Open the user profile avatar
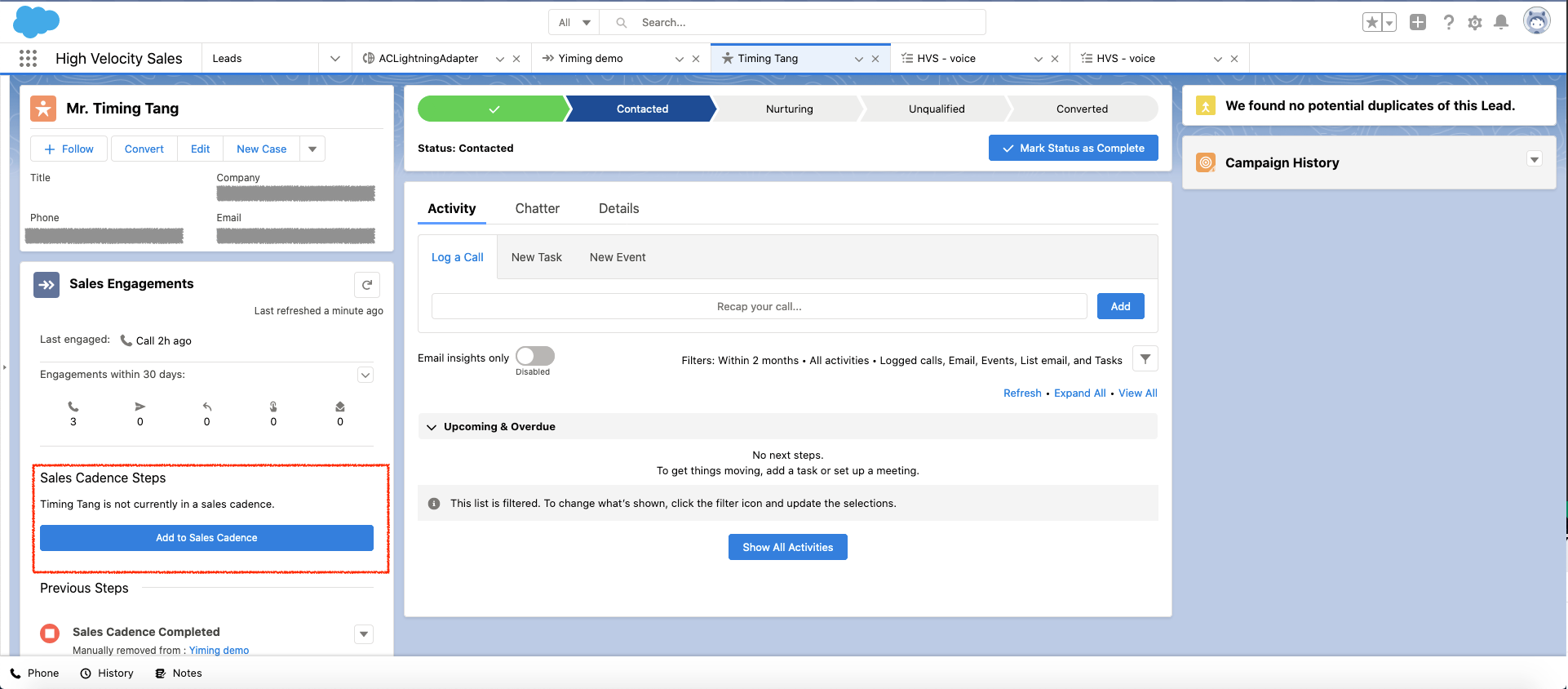Image resolution: width=1568 pixels, height=689 pixels. pyautogui.click(x=1537, y=21)
